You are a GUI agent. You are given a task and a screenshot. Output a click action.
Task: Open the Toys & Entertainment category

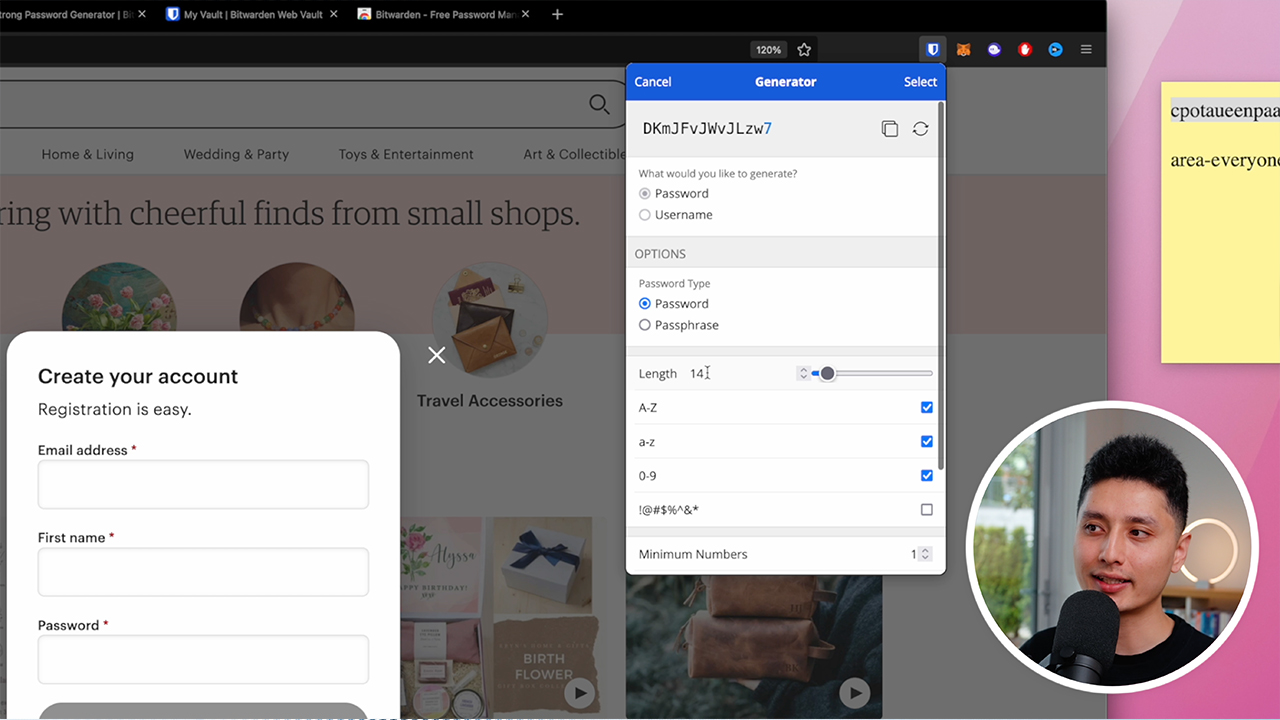pos(406,154)
